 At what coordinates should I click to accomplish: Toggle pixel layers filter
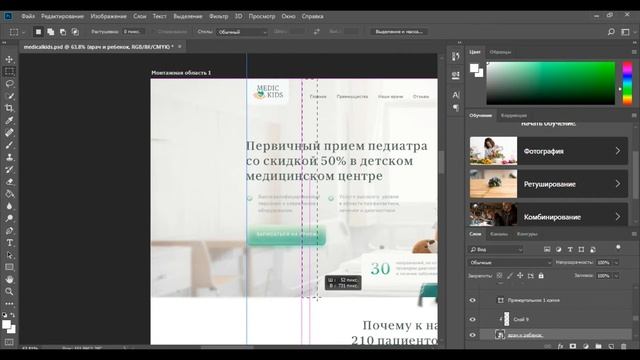click(x=547, y=249)
